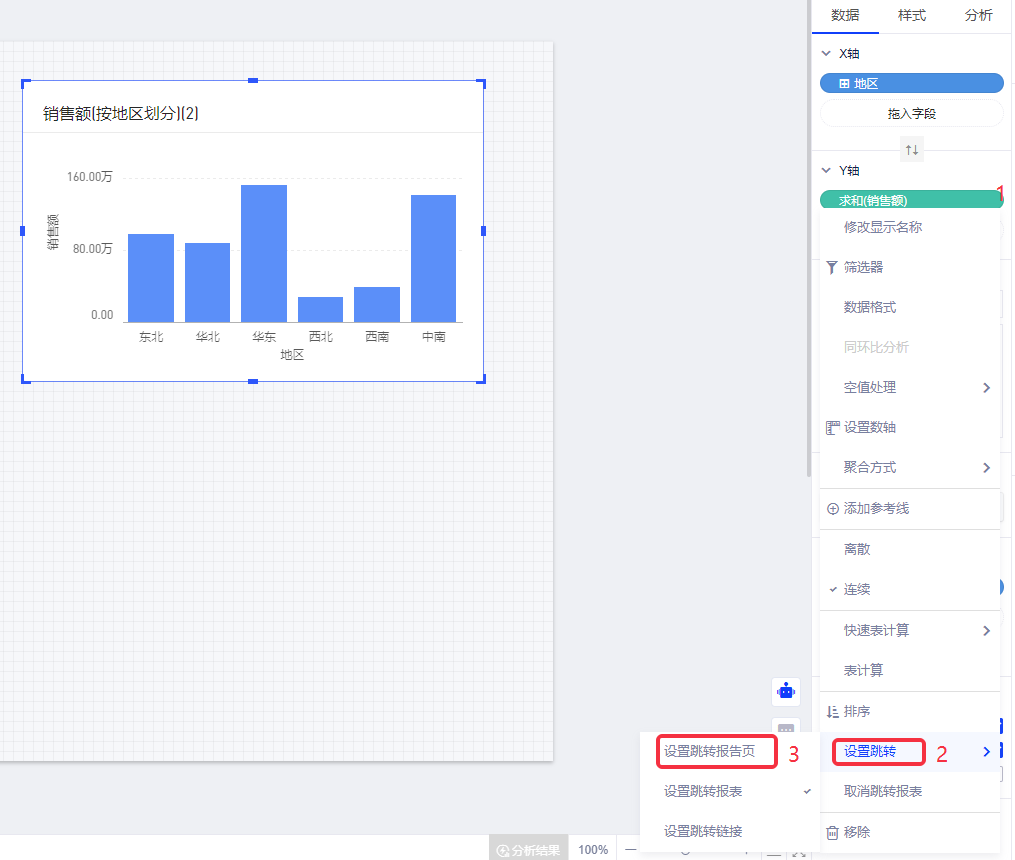The height and width of the screenshot is (860, 1015).
Task: Open the robot assistant icon
Action: [x=786, y=691]
